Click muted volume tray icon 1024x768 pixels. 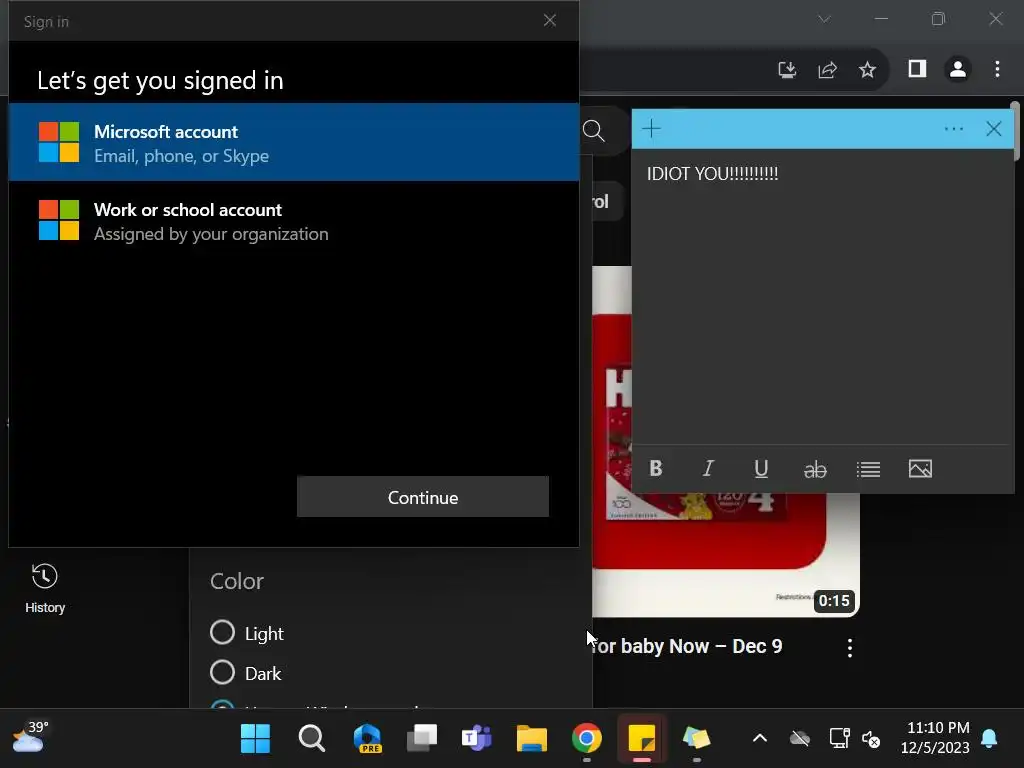pos(871,739)
